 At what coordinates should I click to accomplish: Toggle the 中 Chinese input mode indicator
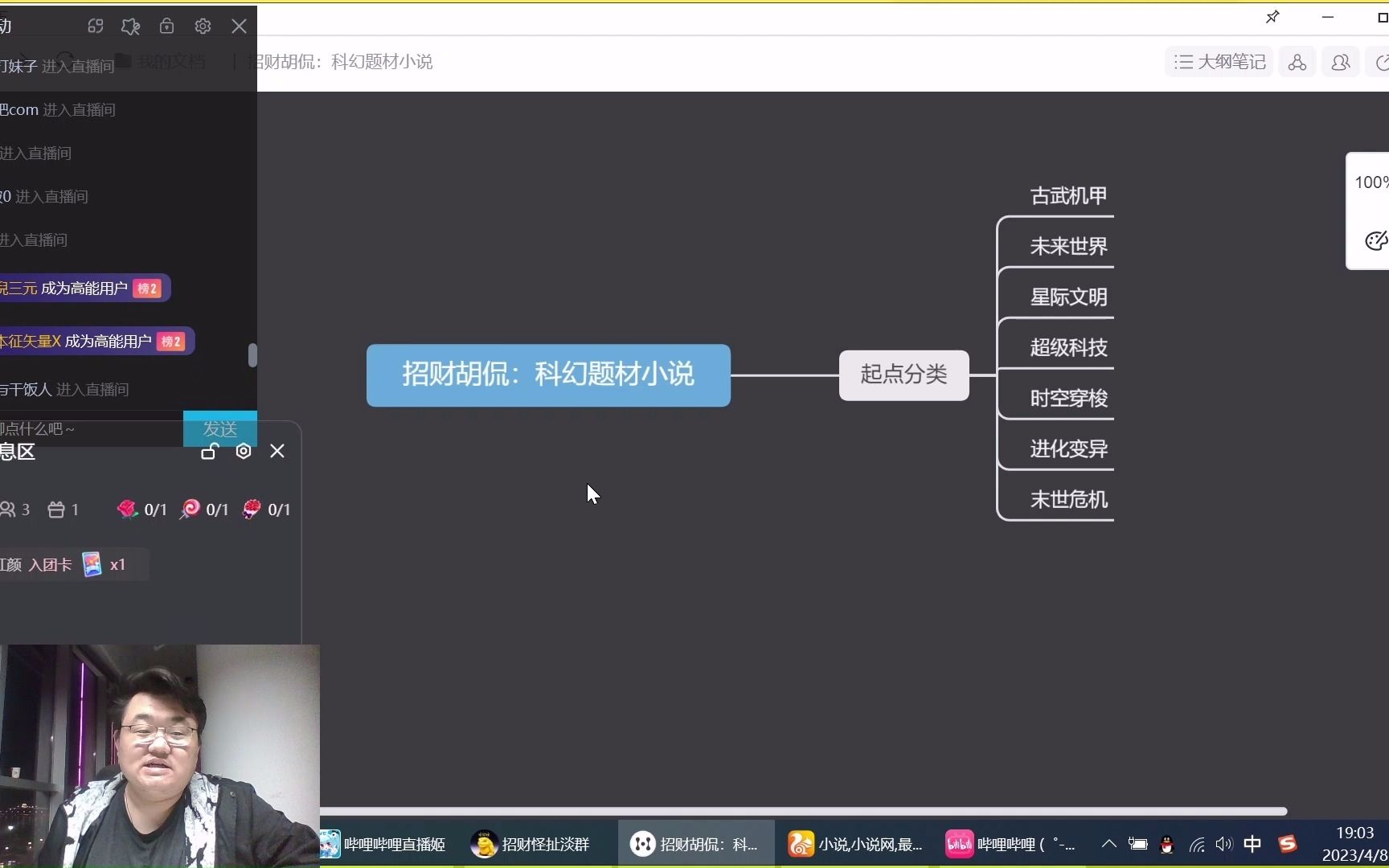point(1252,844)
